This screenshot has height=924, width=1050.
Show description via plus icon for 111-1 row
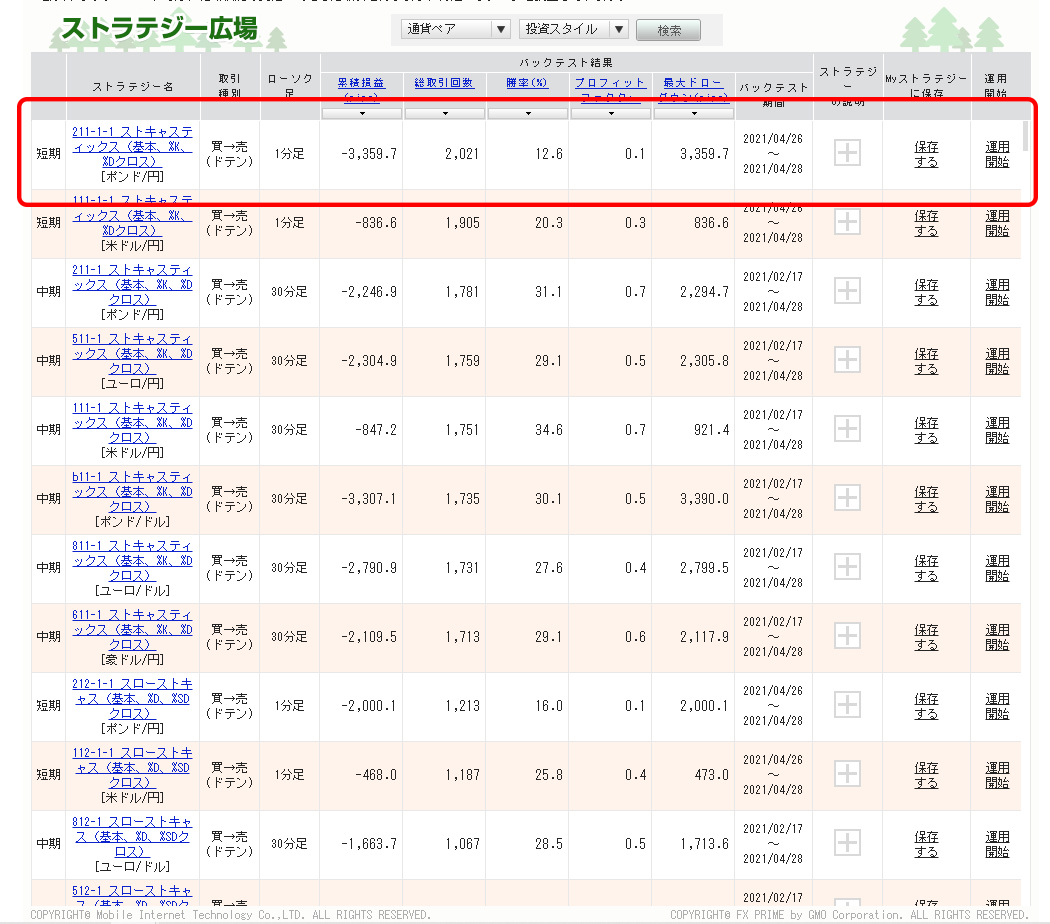pyautogui.click(x=847, y=429)
